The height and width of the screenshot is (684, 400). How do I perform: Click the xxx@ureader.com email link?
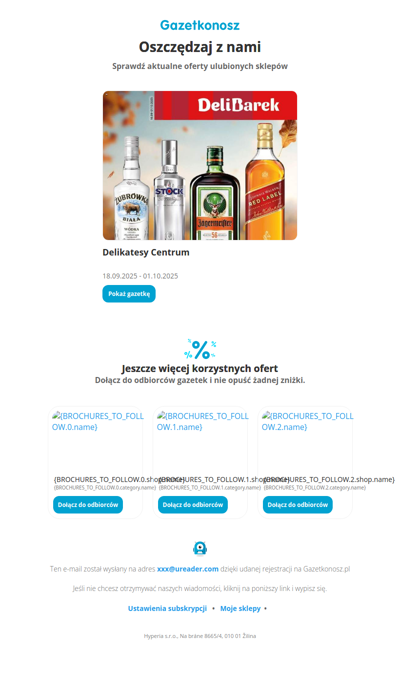click(188, 569)
